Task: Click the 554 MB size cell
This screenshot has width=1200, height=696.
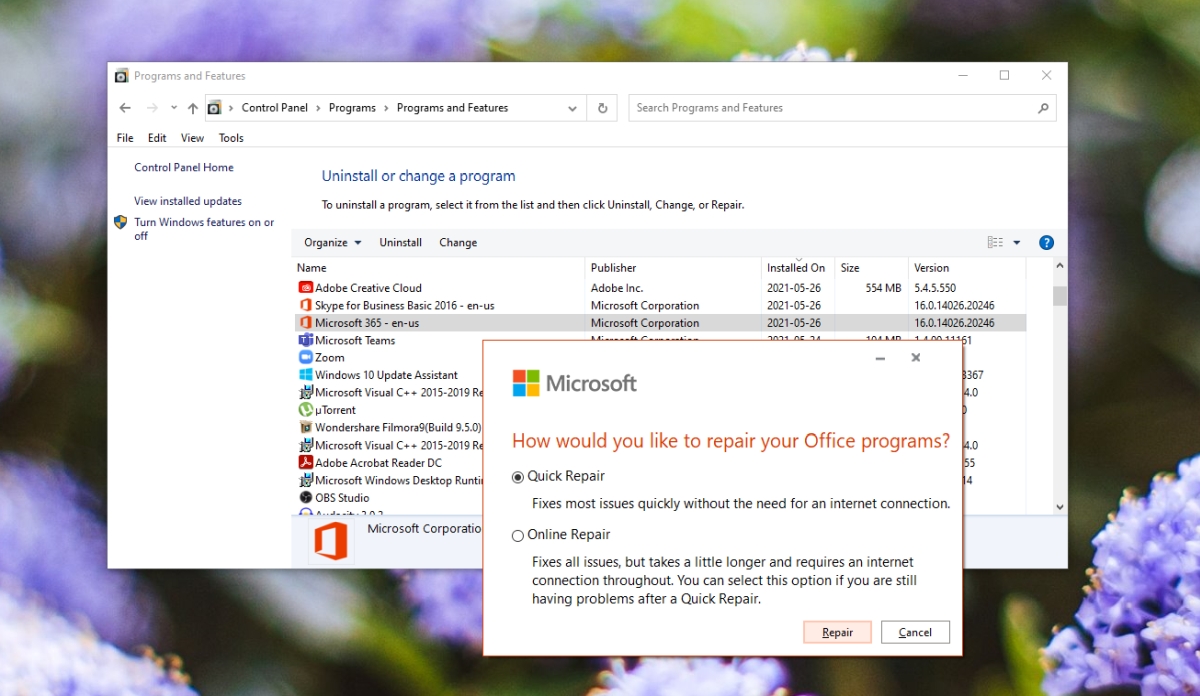Action: [x=883, y=288]
